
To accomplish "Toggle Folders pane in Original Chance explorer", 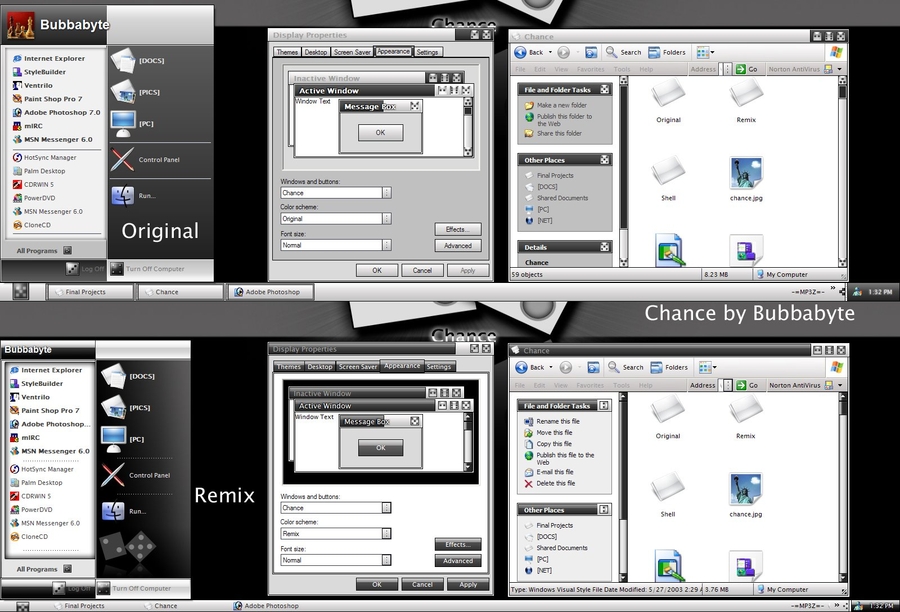I will [x=666, y=52].
